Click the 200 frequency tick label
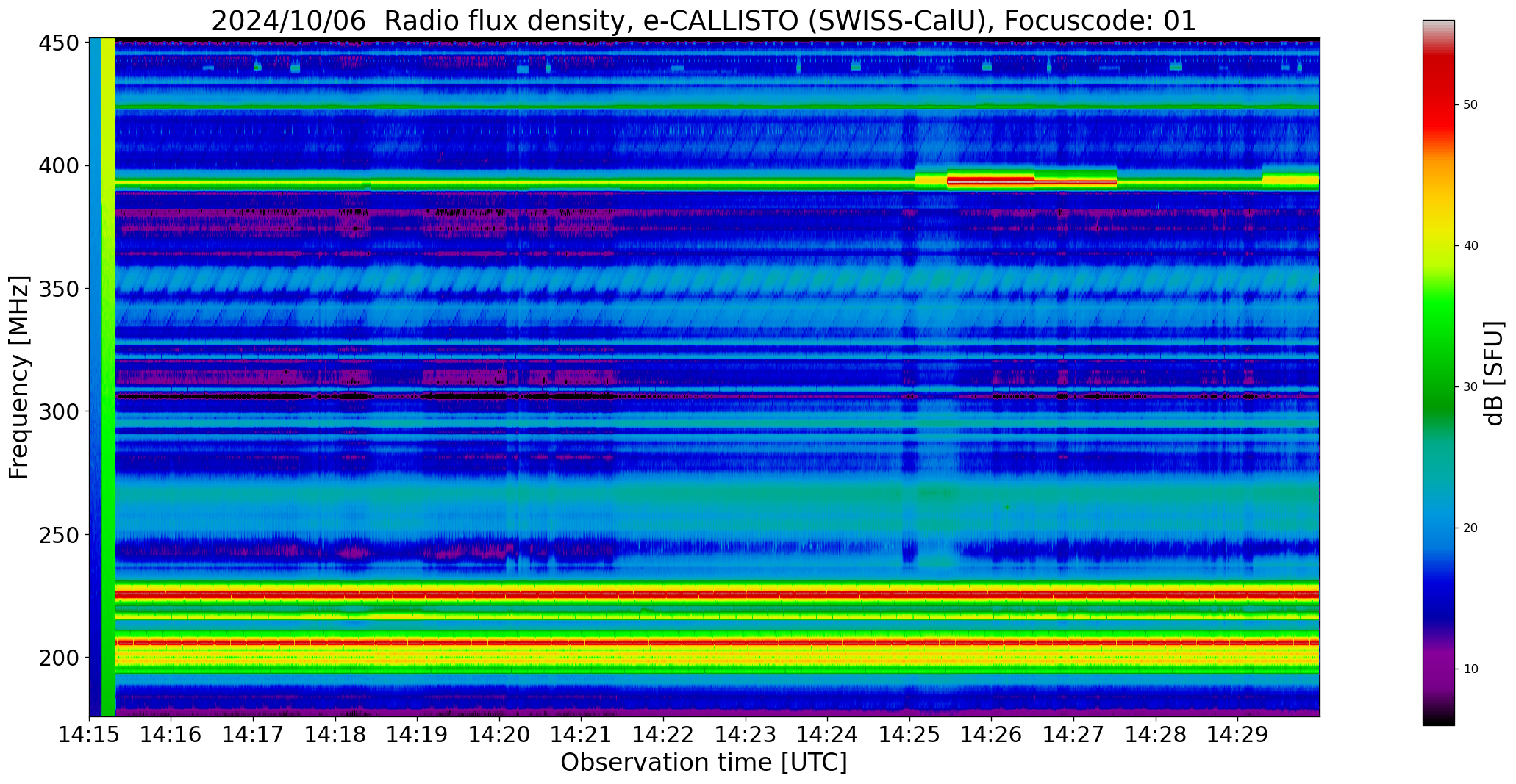The height and width of the screenshot is (784, 1516). 58,657
